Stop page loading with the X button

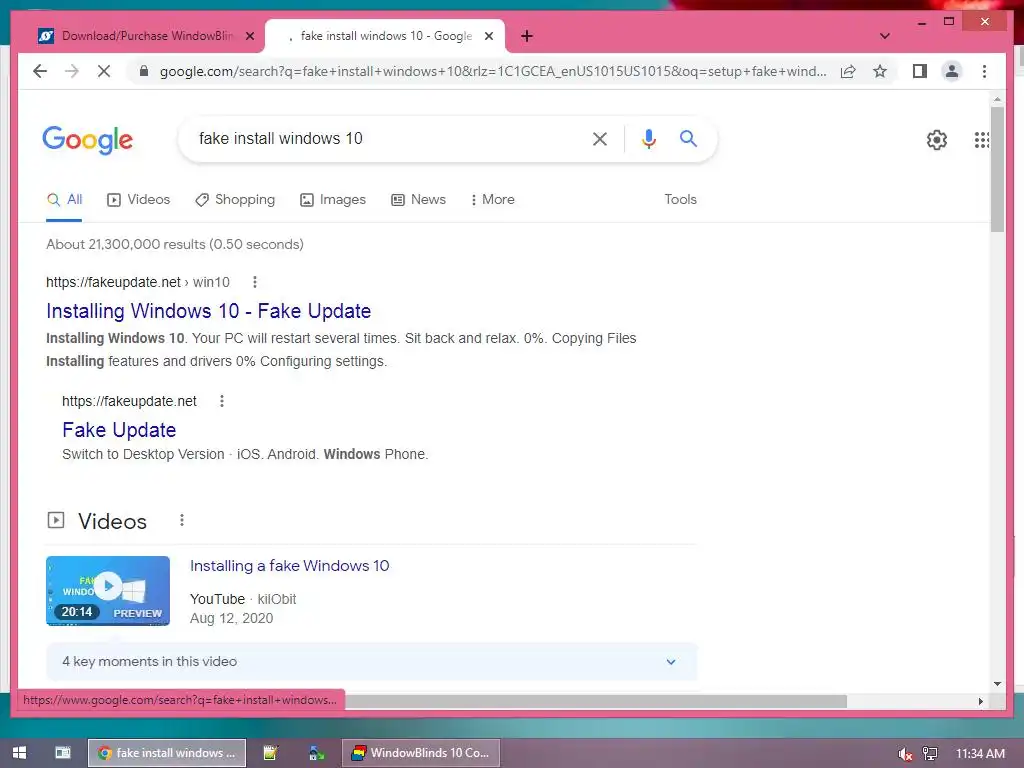point(104,71)
